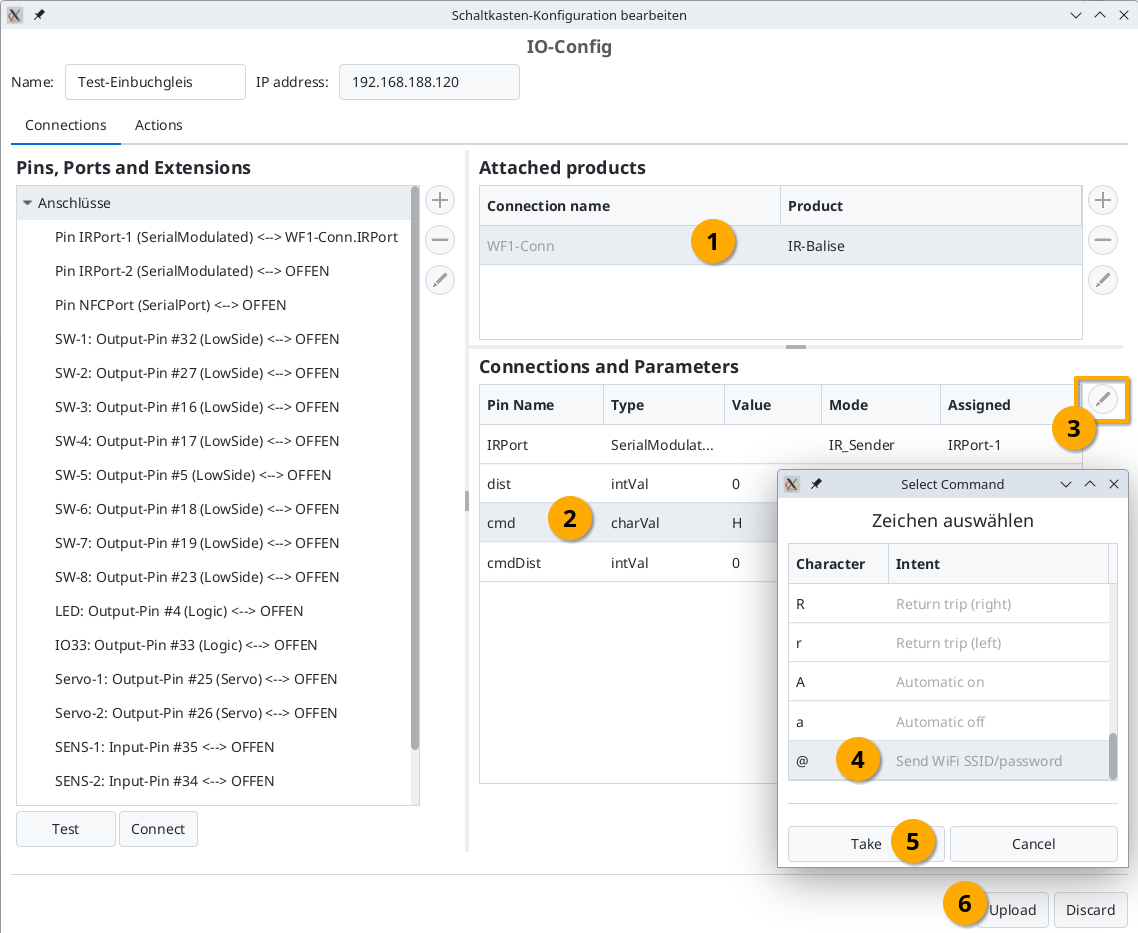Click the Pin Name column header
This screenshot has height=933, width=1138.
click(541, 405)
